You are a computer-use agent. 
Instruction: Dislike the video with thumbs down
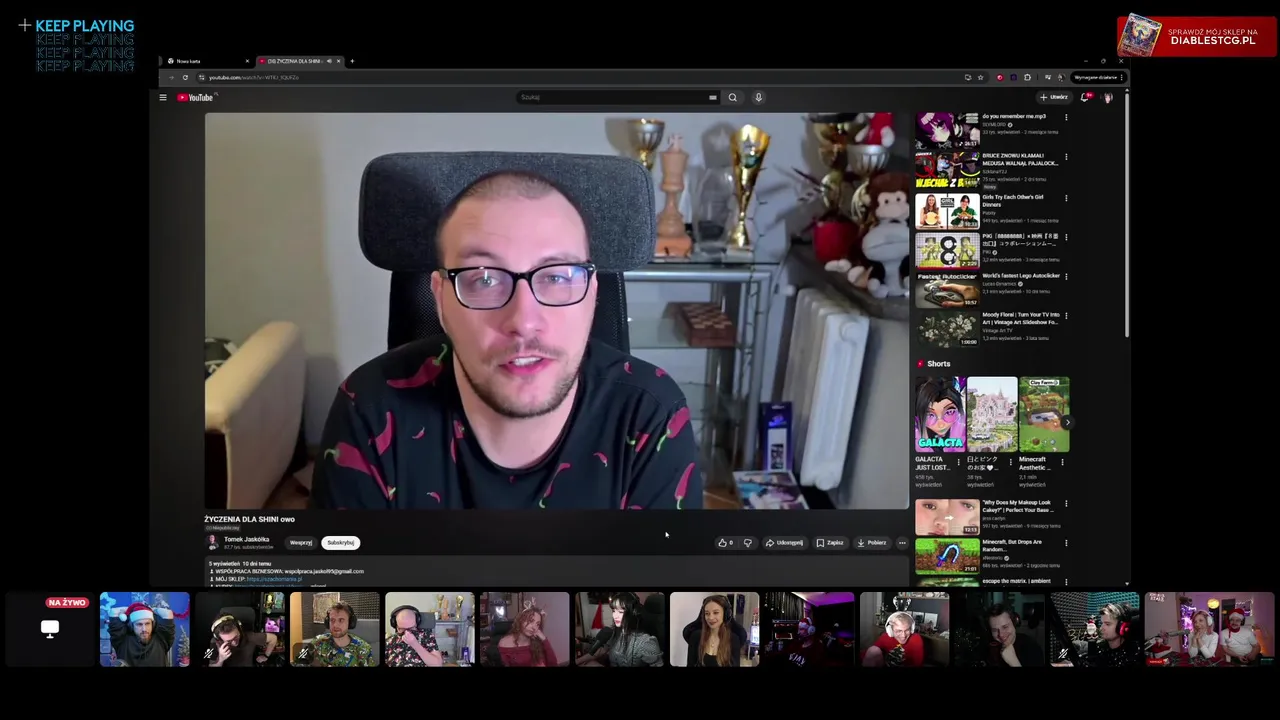747,543
